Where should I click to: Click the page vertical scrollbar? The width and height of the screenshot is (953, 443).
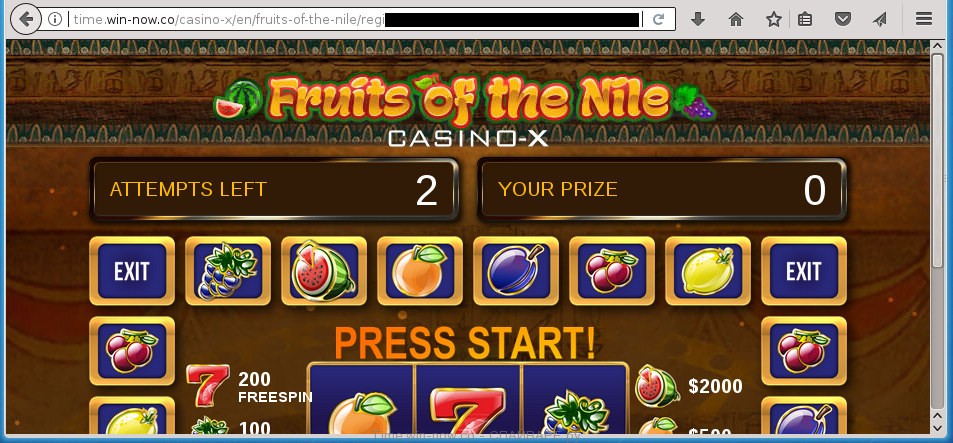(938, 237)
